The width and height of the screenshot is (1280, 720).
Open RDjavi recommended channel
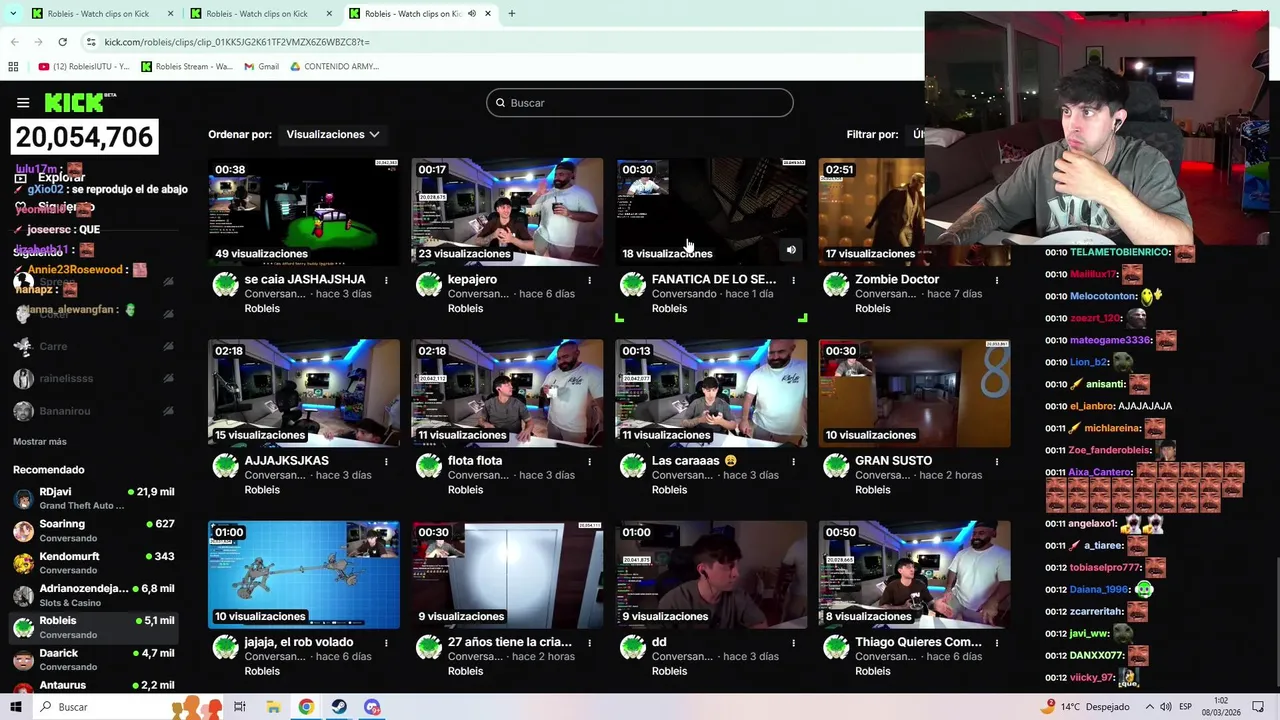[94, 498]
